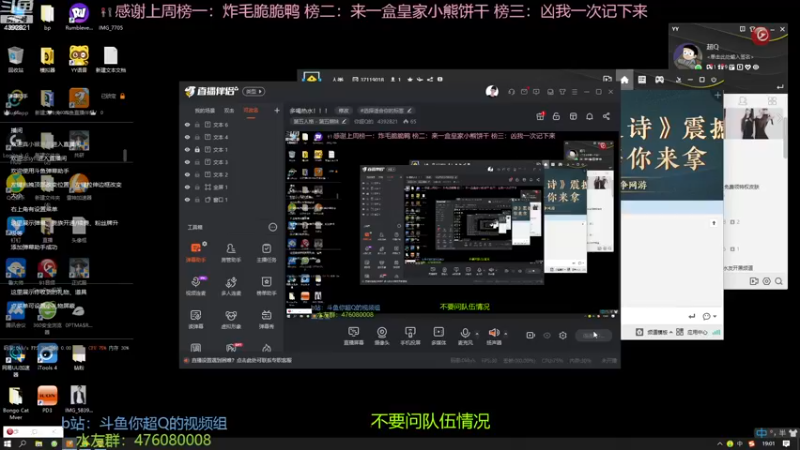Click the hashtag tag selector beside title
Image resolution: width=800 pixels, height=450 pixels.
coord(386,110)
